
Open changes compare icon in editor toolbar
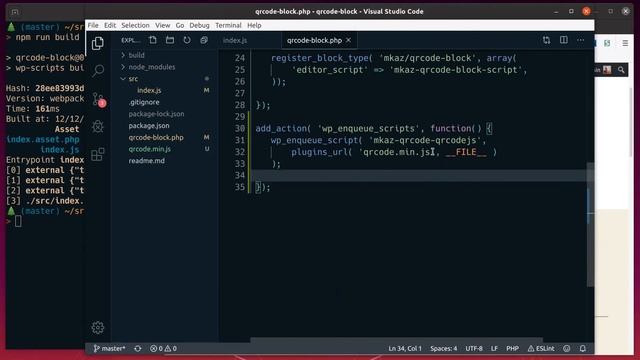pos(546,40)
